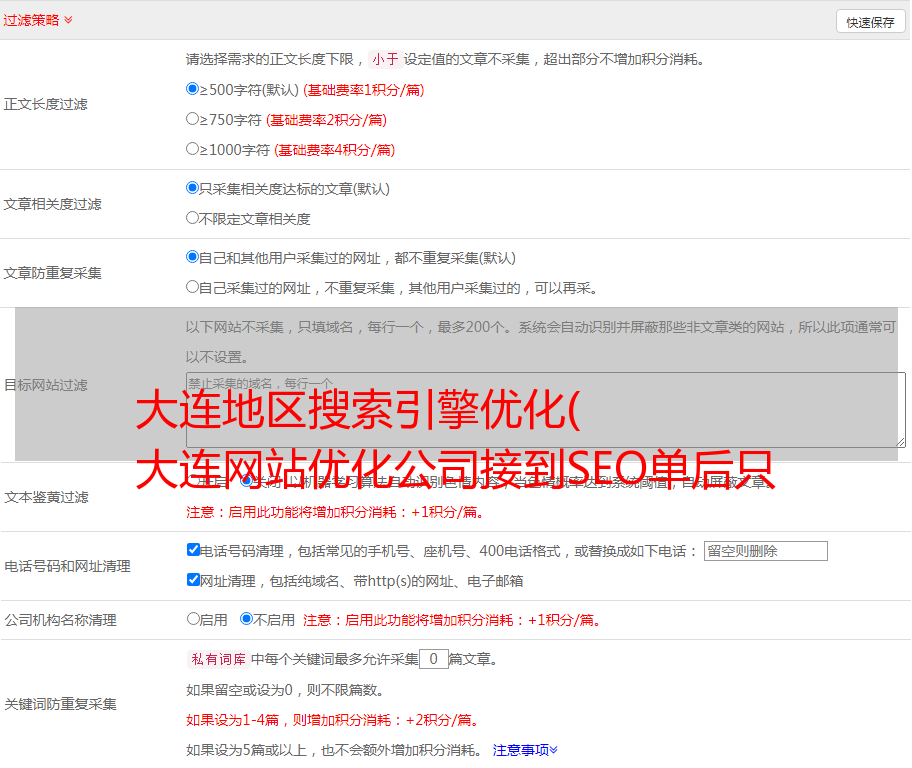The image size is (912, 768).
Task: Click the 电话号码和网址清理 row label
Action: click(x=67, y=566)
